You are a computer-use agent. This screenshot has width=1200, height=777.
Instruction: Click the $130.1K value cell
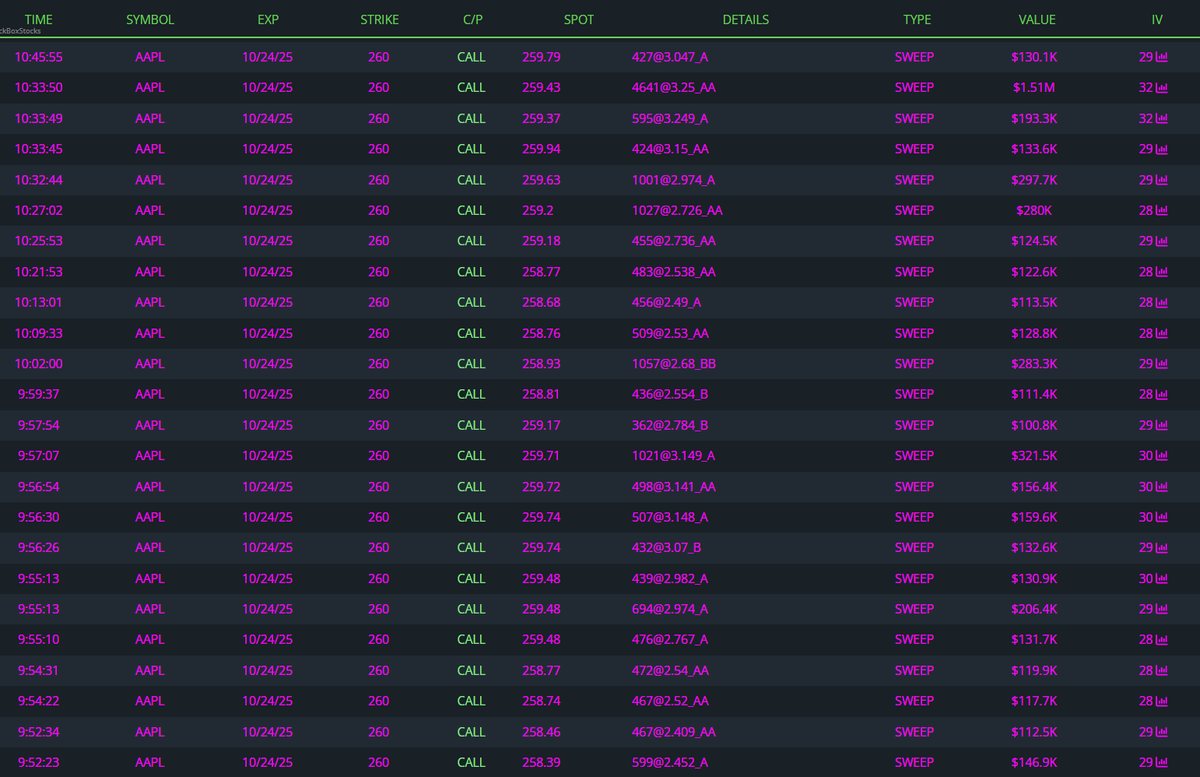1034,57
